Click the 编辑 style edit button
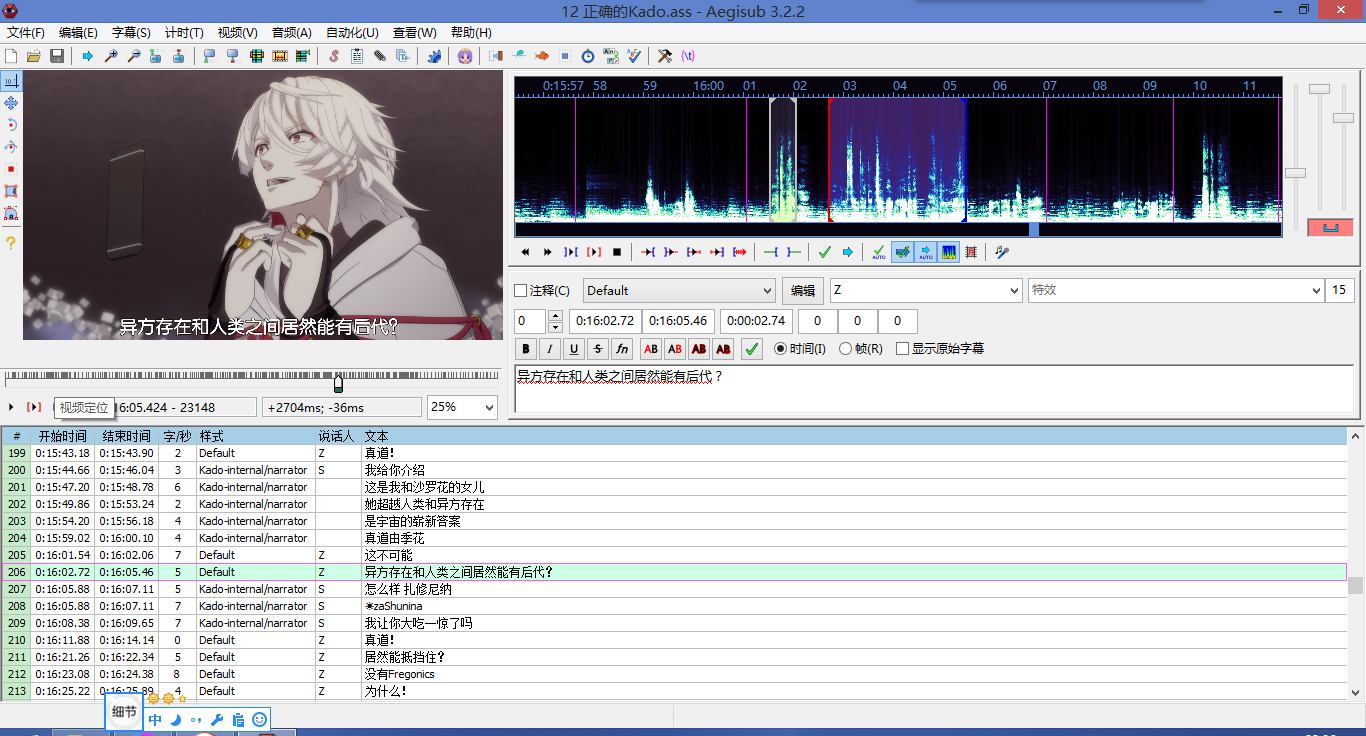 tap(803, 291)
